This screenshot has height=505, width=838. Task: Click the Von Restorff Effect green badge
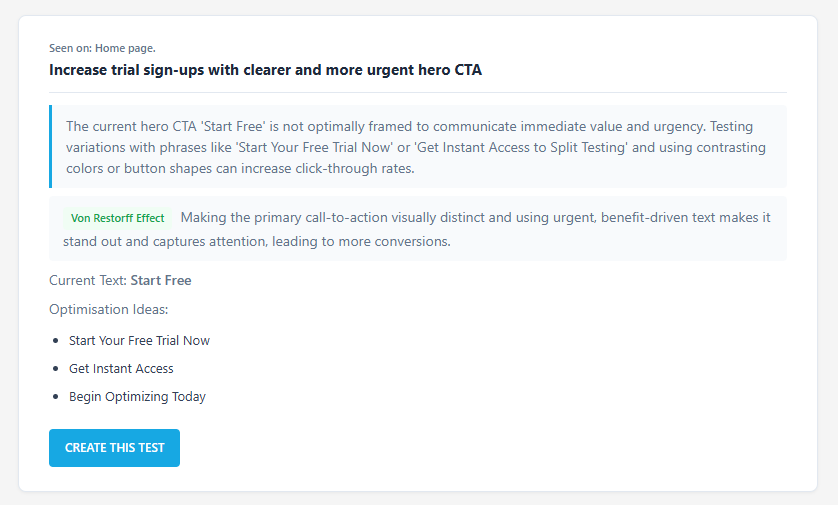(x=118, y=218)
